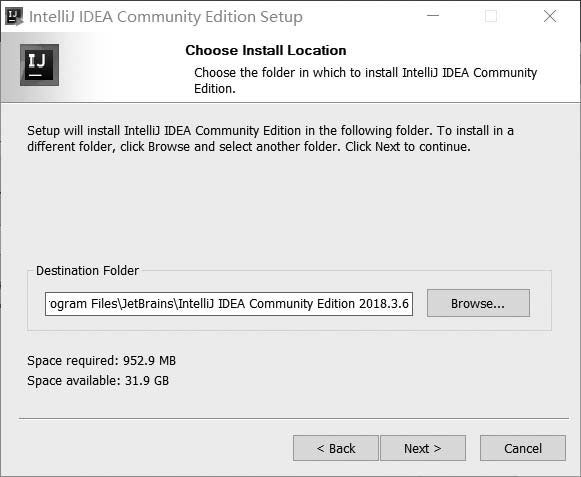Screen dimensions: 581x477
Task: Click the 'Space required: 952.9 MB' text
Action: [x=102, y=361]
